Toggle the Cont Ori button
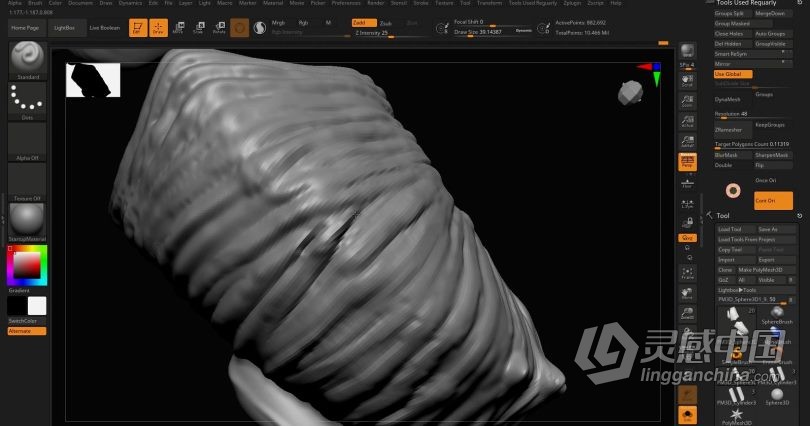 click(x=773, y=200)
